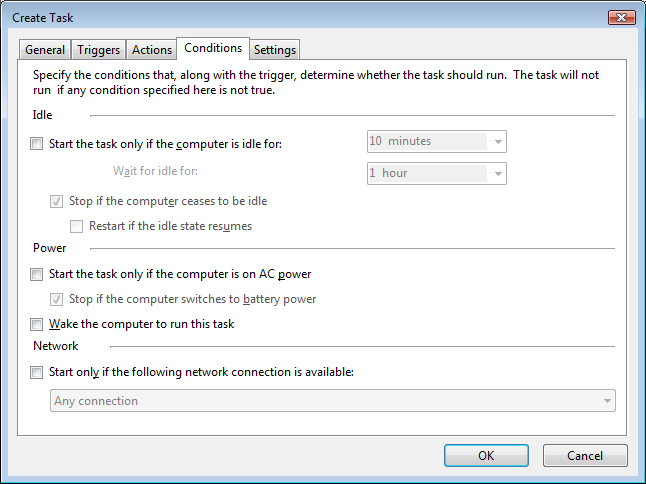The height and width of the screenshot is (484, 646).
Task: Close the Create Task dialog window
Action: click(x=622, y=17)
